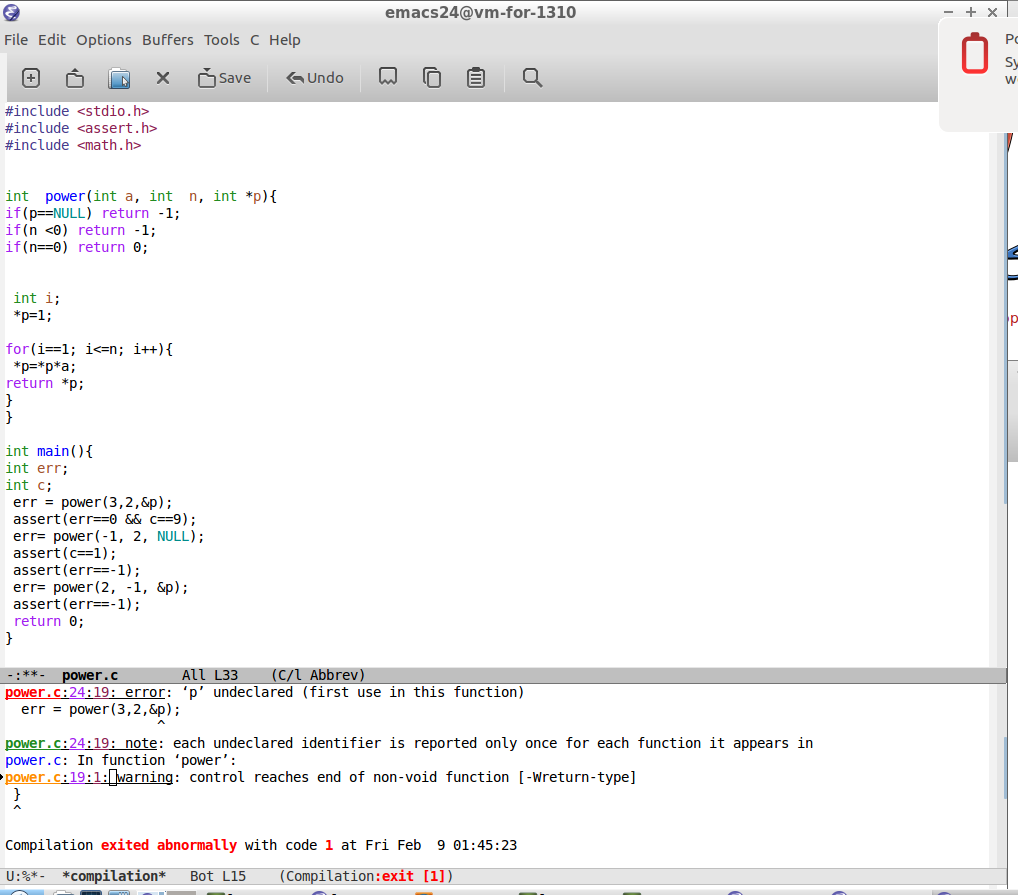
Task: Open the Buffers menu
Action: 167,40
